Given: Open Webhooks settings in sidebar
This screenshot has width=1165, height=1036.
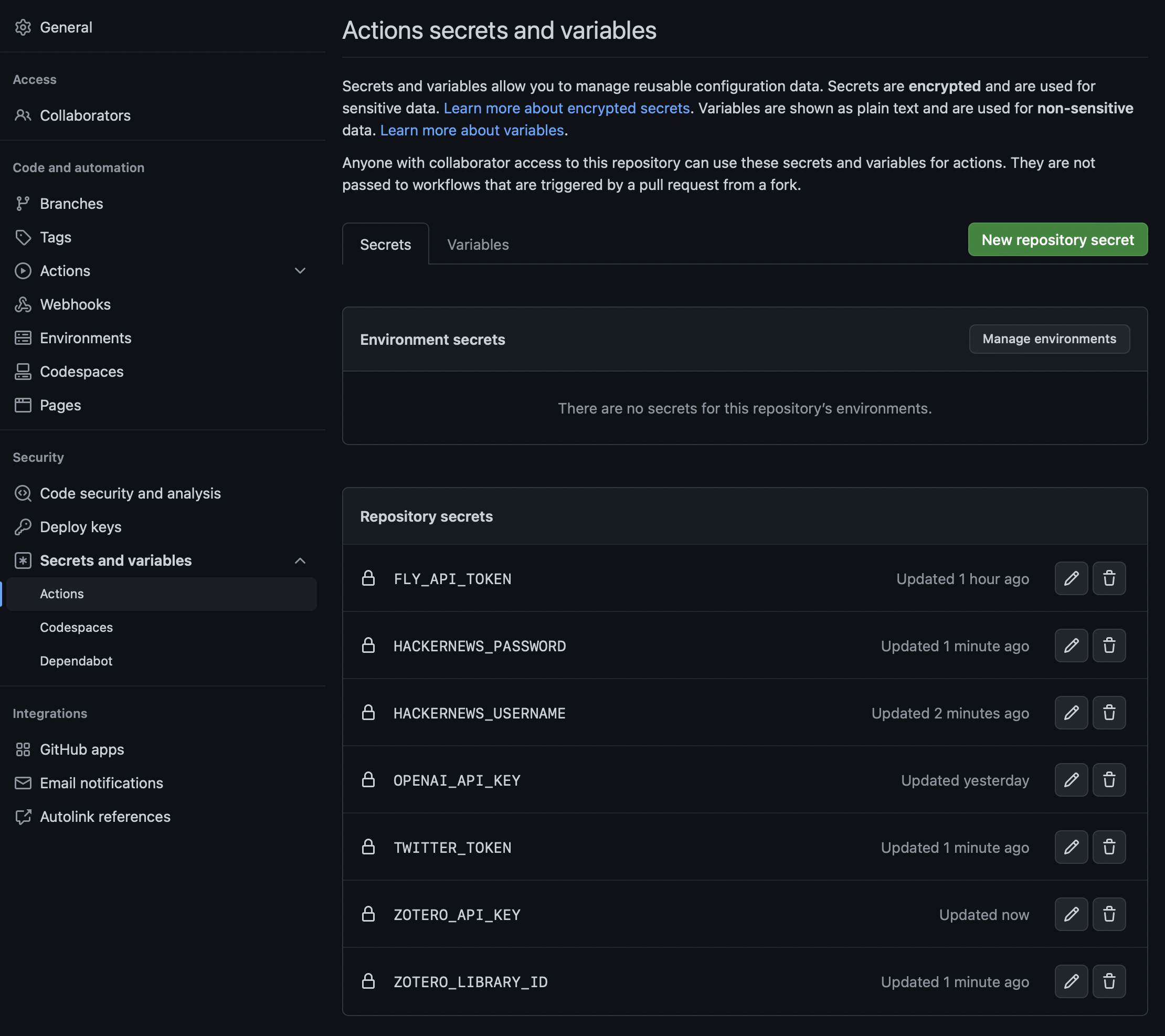Looking at the screenshot, I should click(75, 304).
